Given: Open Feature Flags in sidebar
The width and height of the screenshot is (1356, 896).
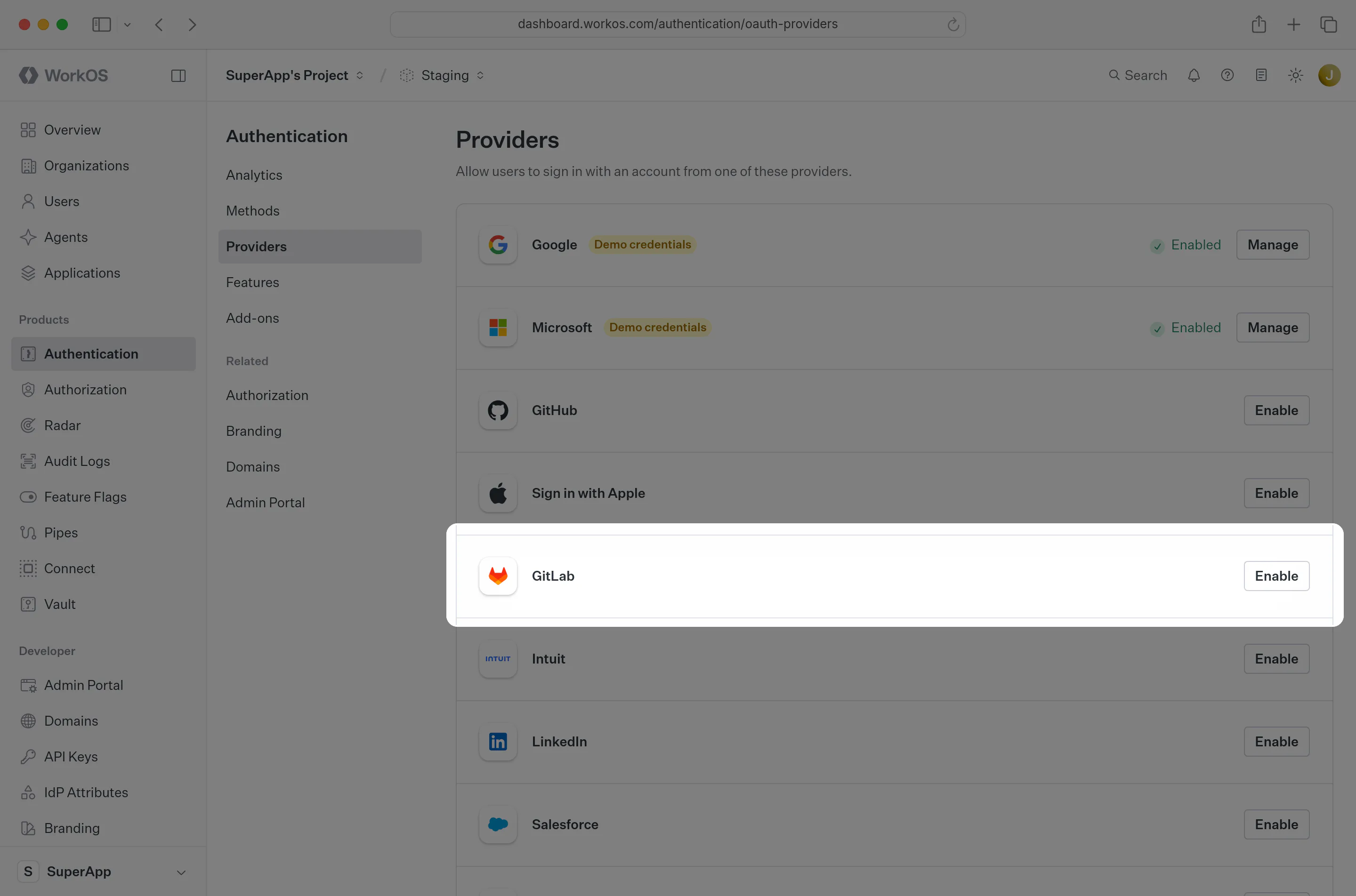Looking at the screenshot, I should [104, 497].
